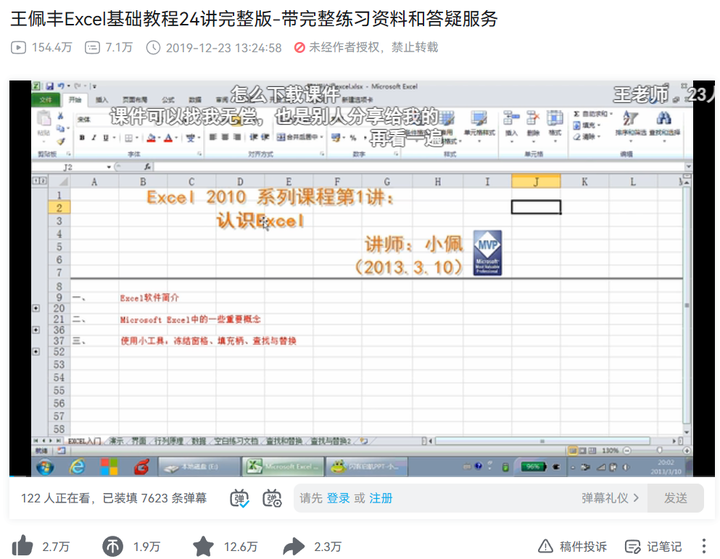Expand the outline group beside row 36
The height and width of the screenshot is (559, 720).
(36, 330)
